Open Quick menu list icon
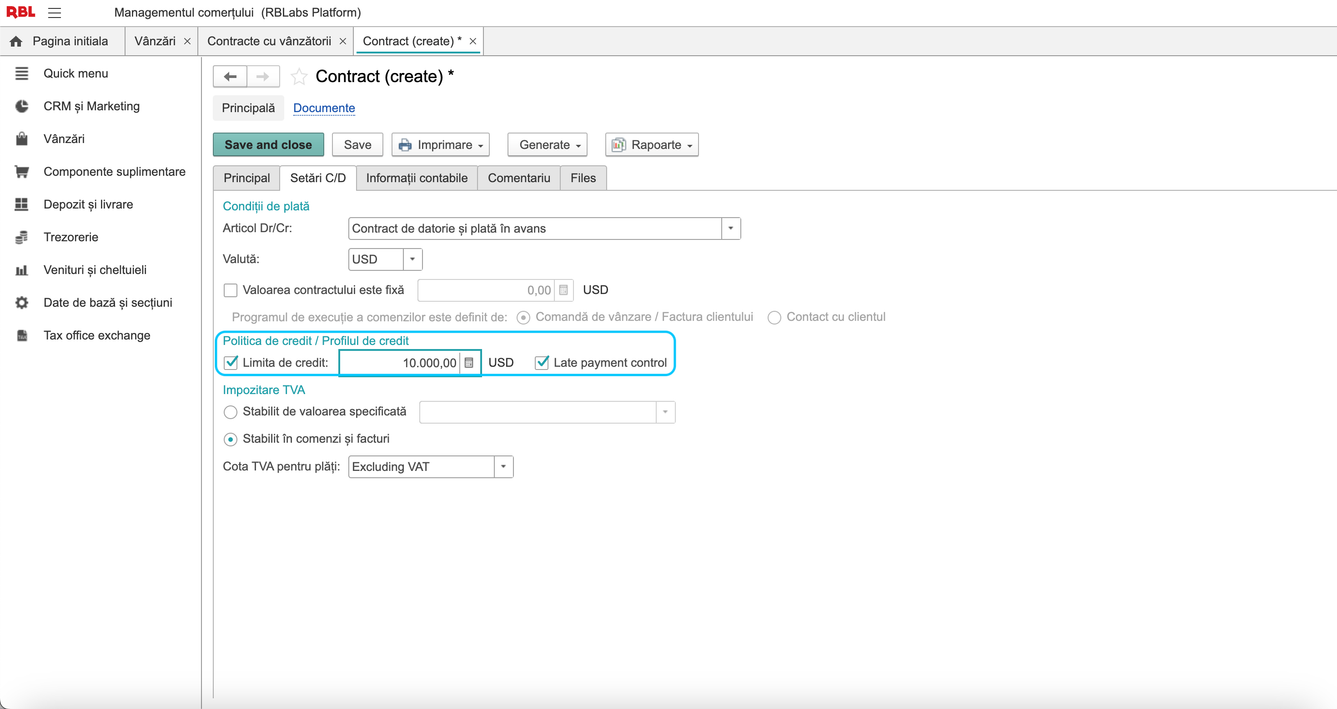Viewport: 1337px width, 709px height. [21, 74]
